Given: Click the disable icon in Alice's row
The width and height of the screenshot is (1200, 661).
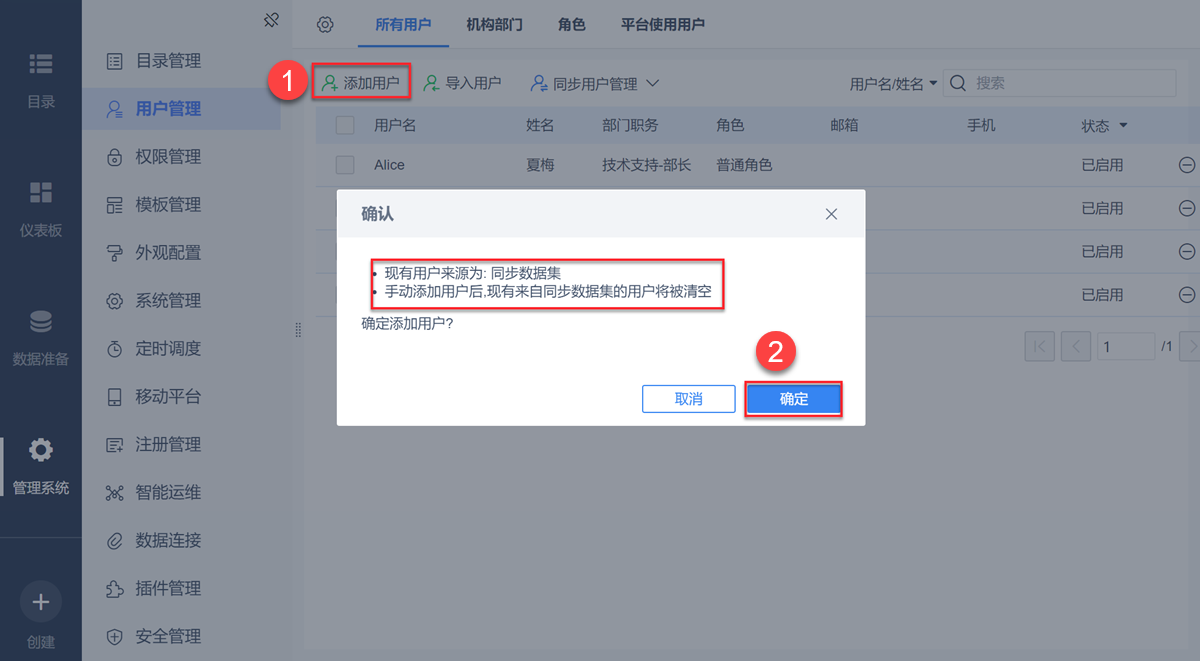Looking at the screenshot, I should tap(1187, 165).
